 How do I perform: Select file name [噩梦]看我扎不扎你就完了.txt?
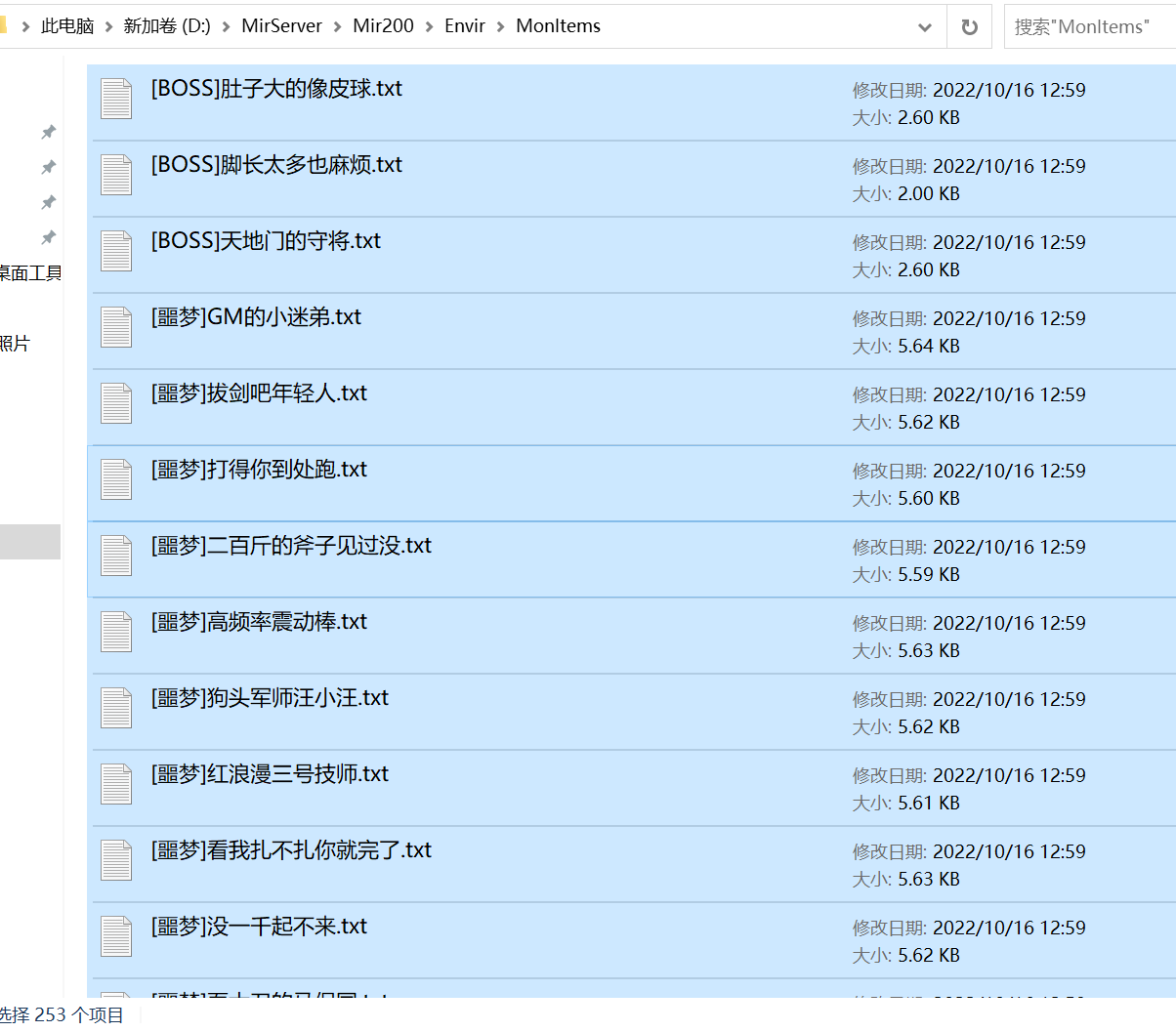click(x=291, y=850)
